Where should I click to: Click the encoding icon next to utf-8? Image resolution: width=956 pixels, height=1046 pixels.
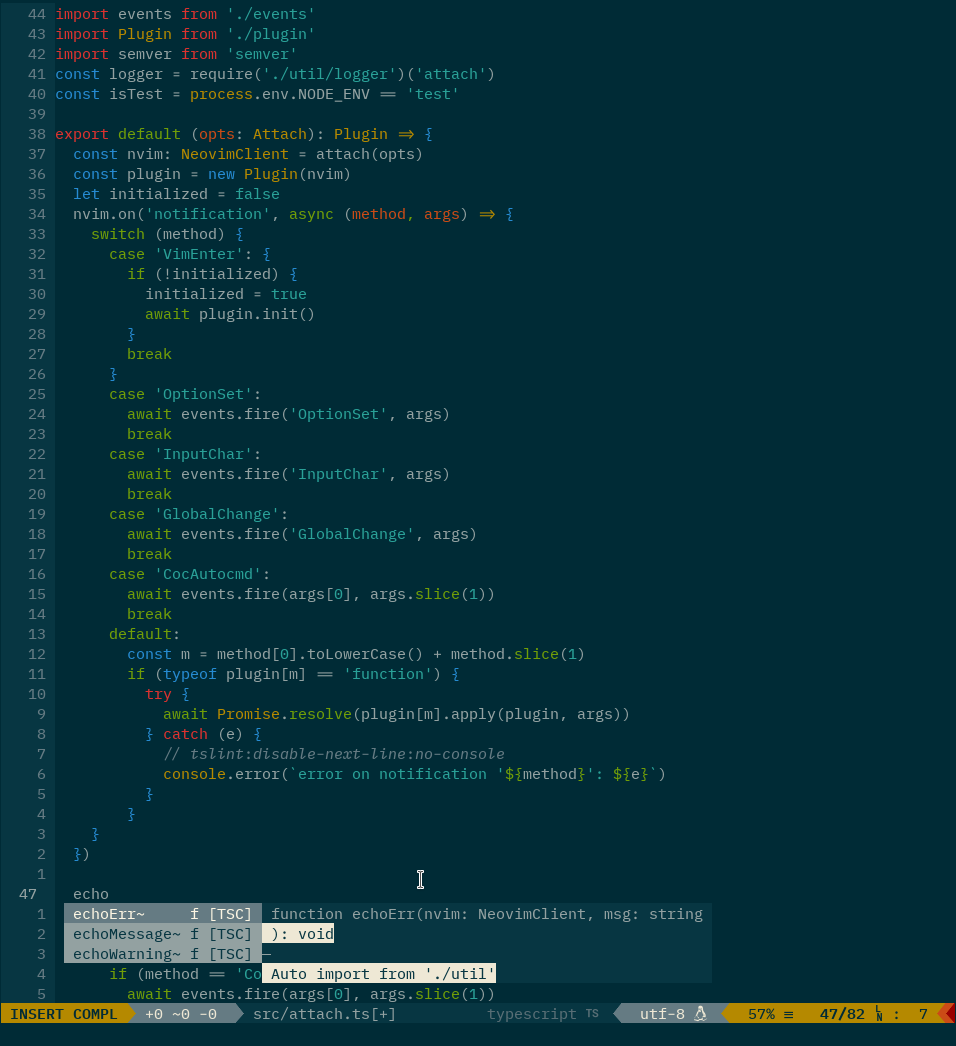(702, 1013)
